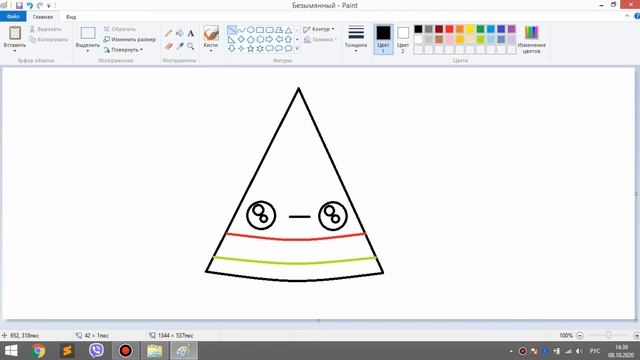Undo the last action
Viewport: 640px width, 360px height.
tap(30, 5)
